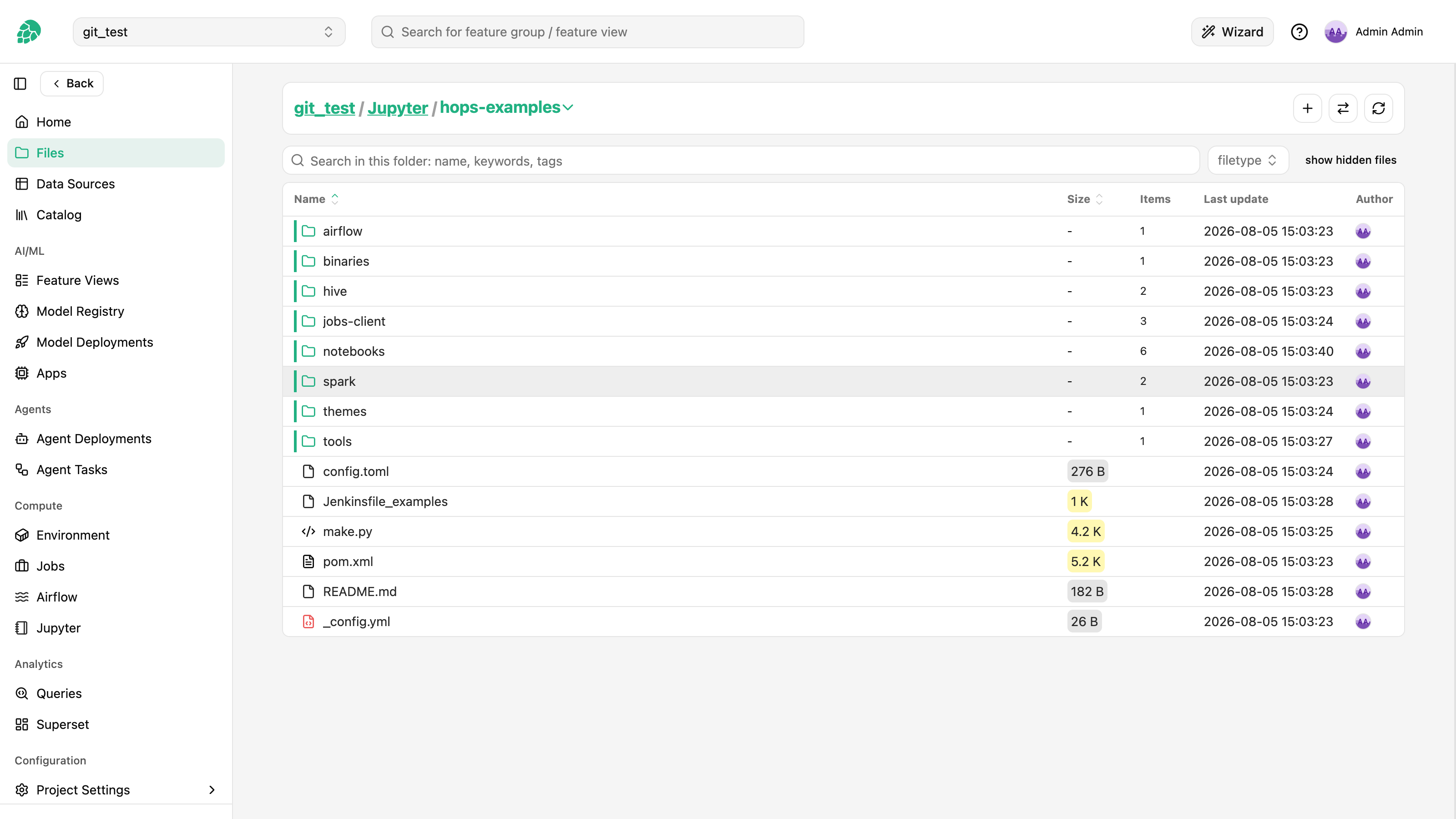Expand the hops-examples breadcrumb chevron
1456x819 pixels.
coord(568,107)
